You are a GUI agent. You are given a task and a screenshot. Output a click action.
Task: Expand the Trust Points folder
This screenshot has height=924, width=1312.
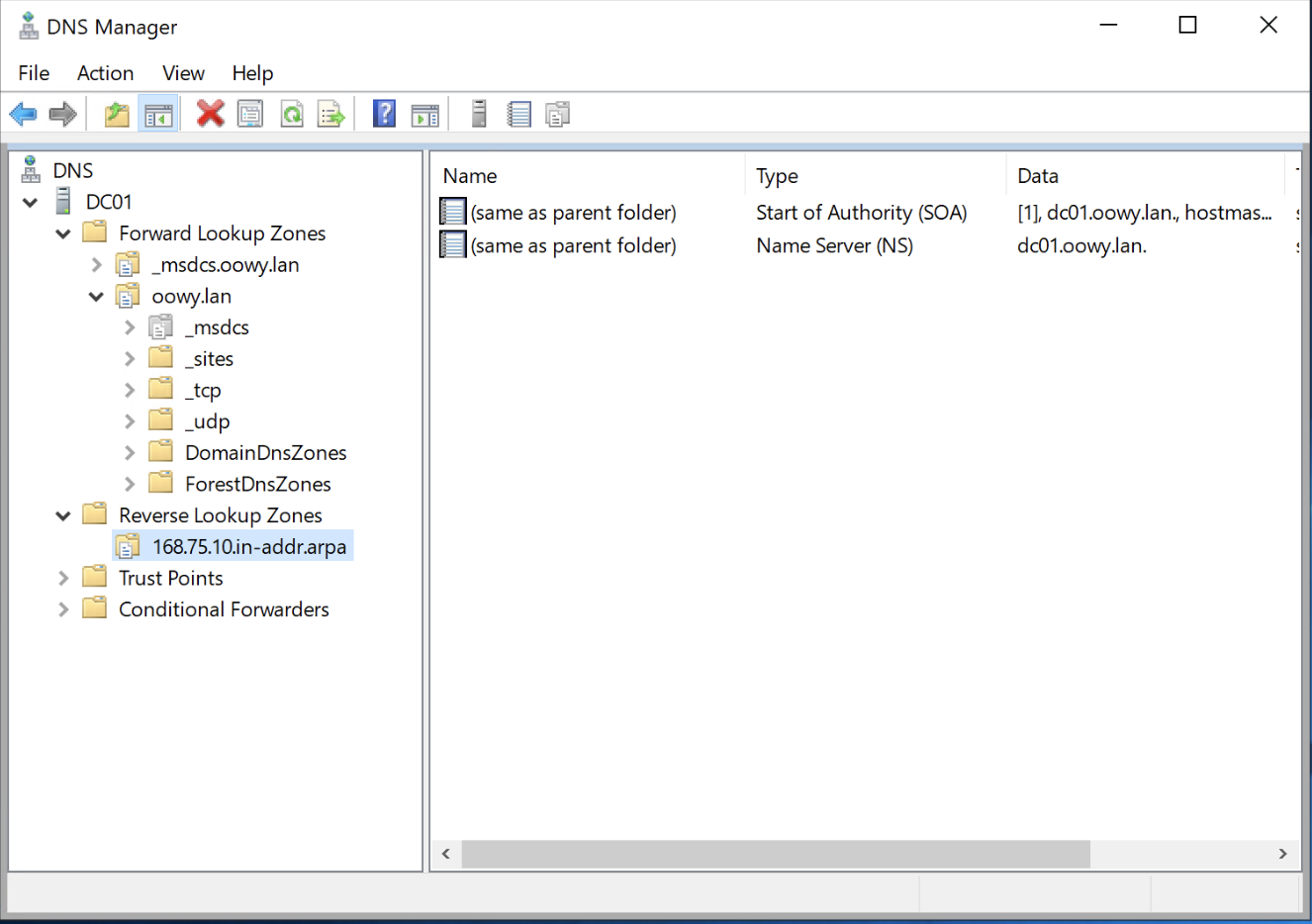pyautogui.click(x=63, y=579)
